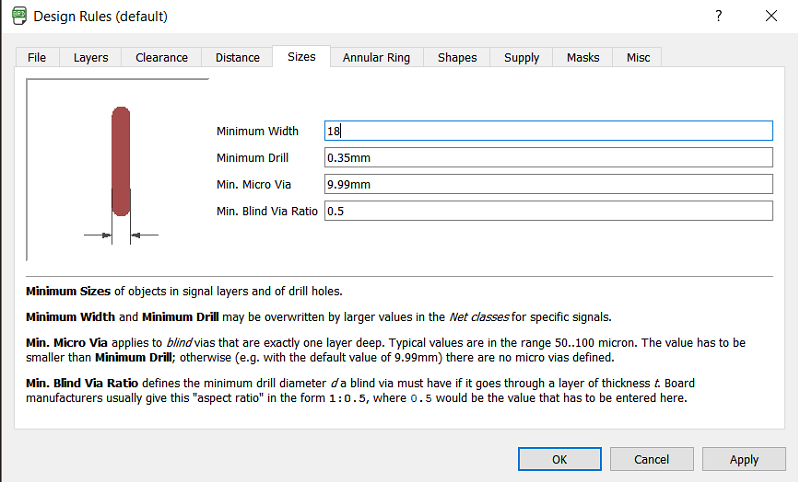Go to the Distance tab
This screenshot has height=482, width=800.
(x=237, y=58)
